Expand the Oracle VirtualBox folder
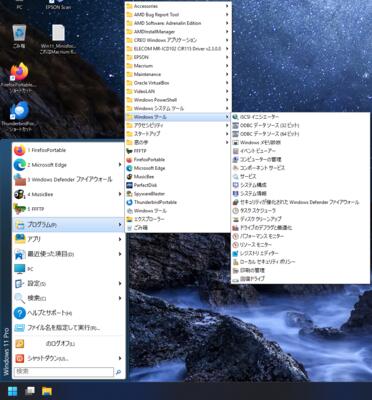The image size is (372, 400). 178,83
